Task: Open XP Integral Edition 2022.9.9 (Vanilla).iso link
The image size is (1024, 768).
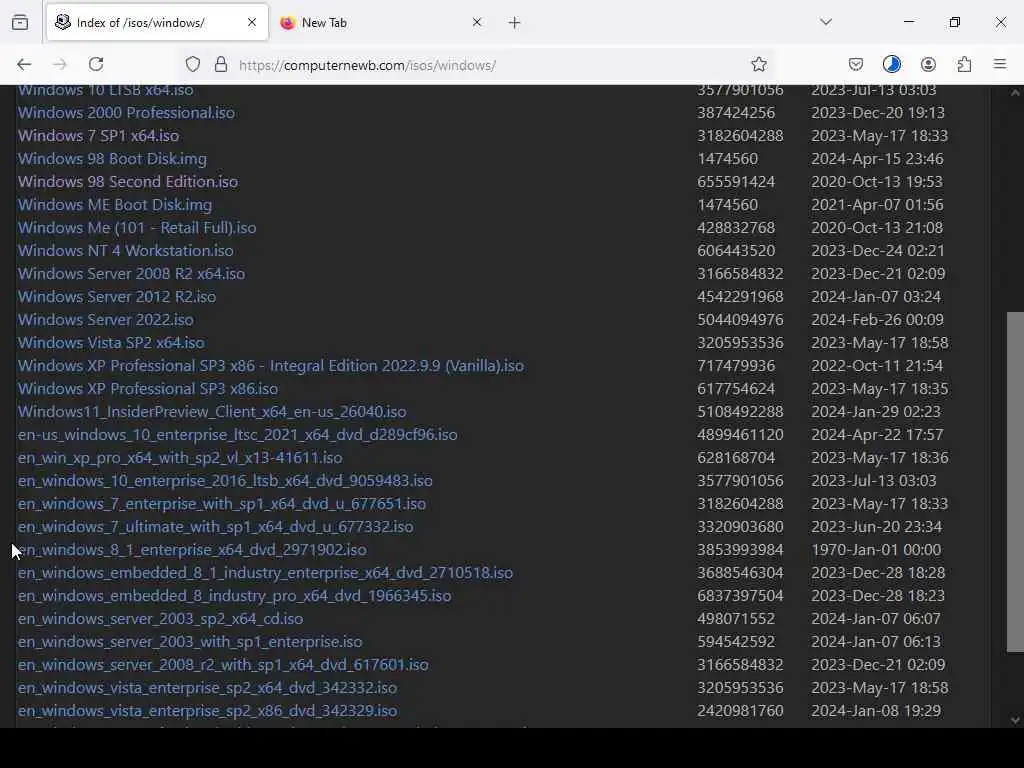Action: pyautogui.click(x=270, y=366)
